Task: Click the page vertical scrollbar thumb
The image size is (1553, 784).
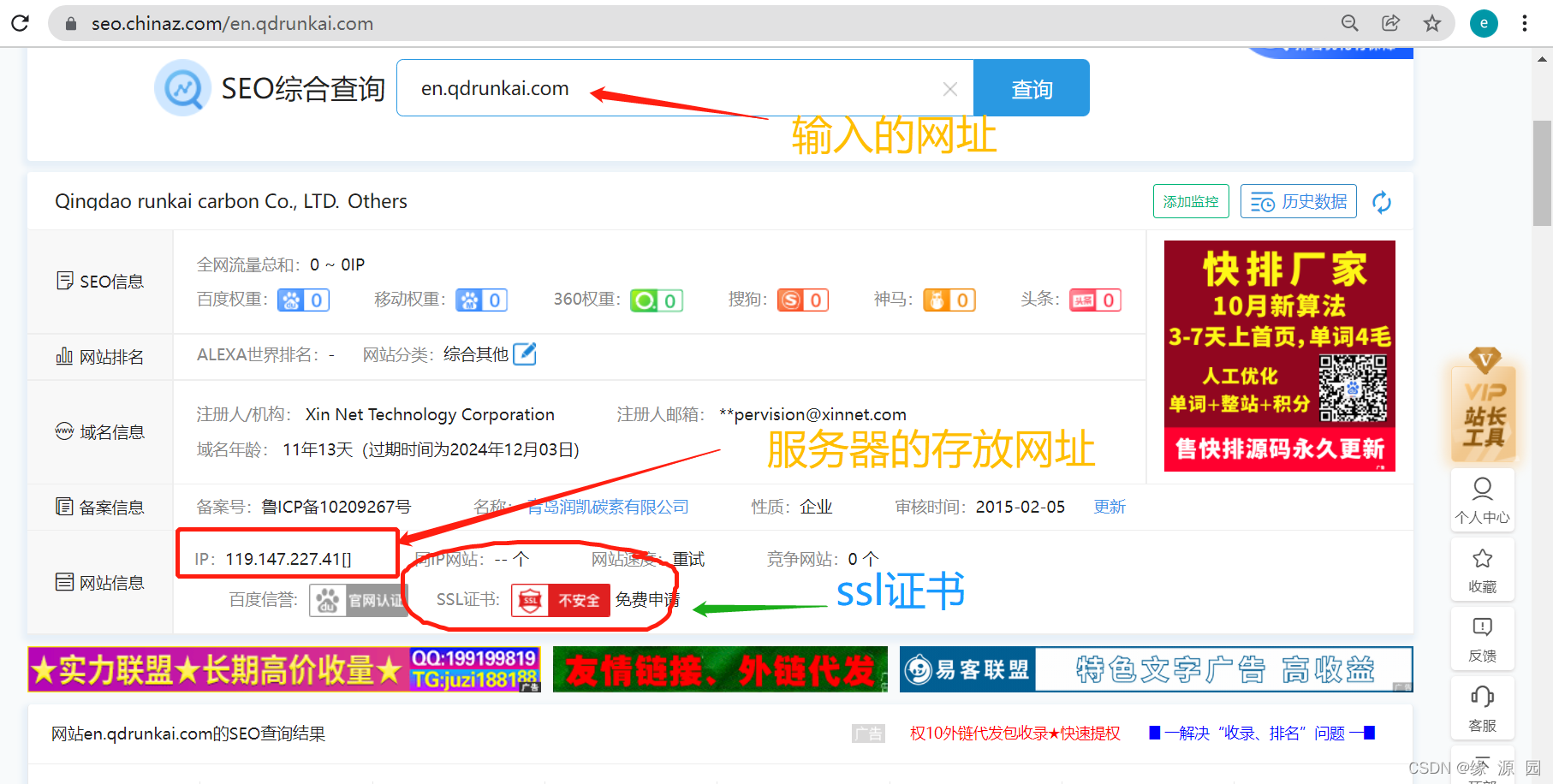Action: click(1542, 173)
